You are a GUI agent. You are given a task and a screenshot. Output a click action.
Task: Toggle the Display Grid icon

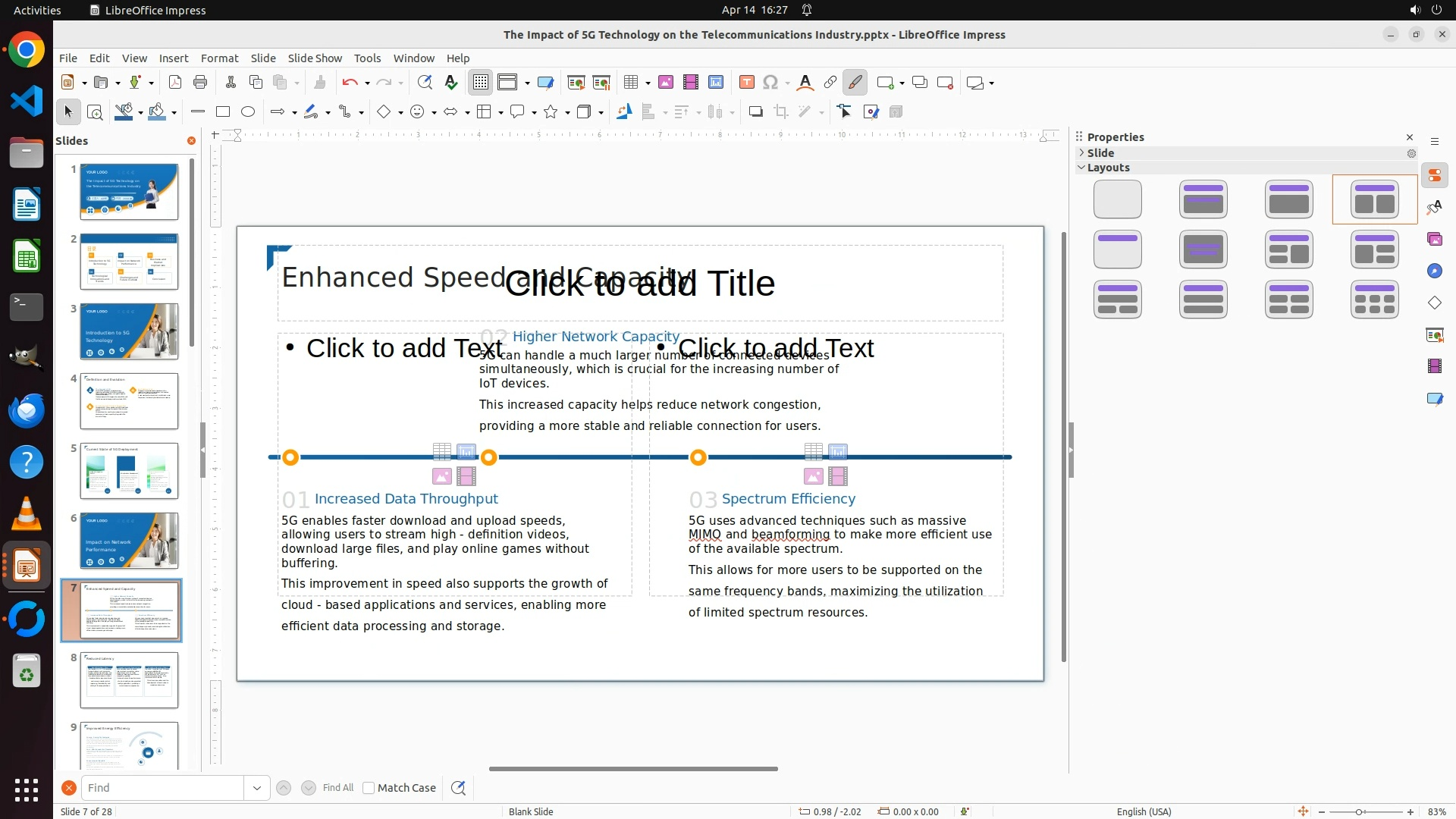pyautogui.click(x=481, y=83)
